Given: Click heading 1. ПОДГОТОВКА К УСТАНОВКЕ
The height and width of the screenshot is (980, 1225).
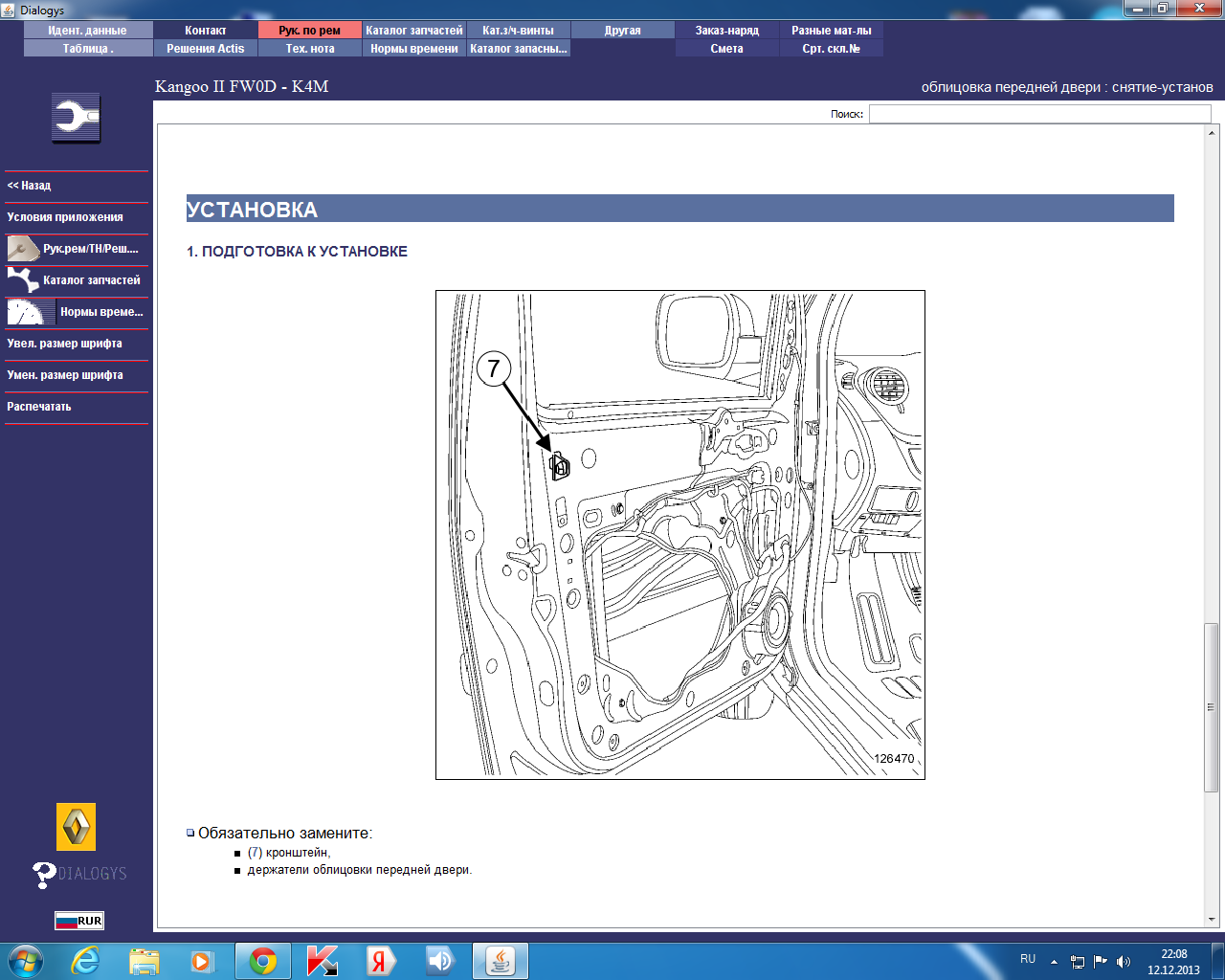Looking at the screenshot, I should [x=297, y=252].
